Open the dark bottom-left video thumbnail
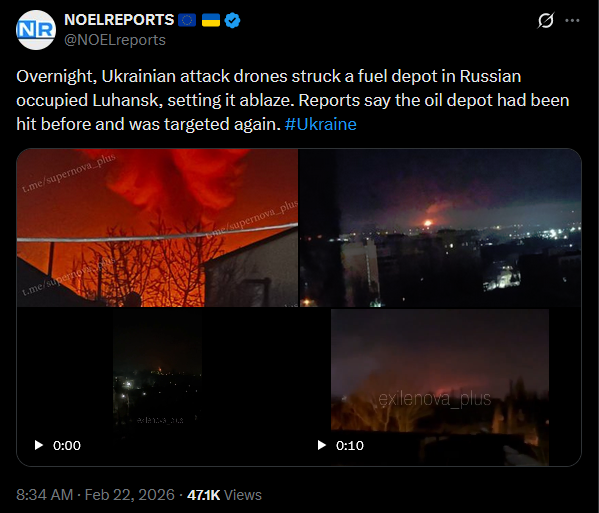599x513 pixels. pyautogui.click(x=157, y=387)
